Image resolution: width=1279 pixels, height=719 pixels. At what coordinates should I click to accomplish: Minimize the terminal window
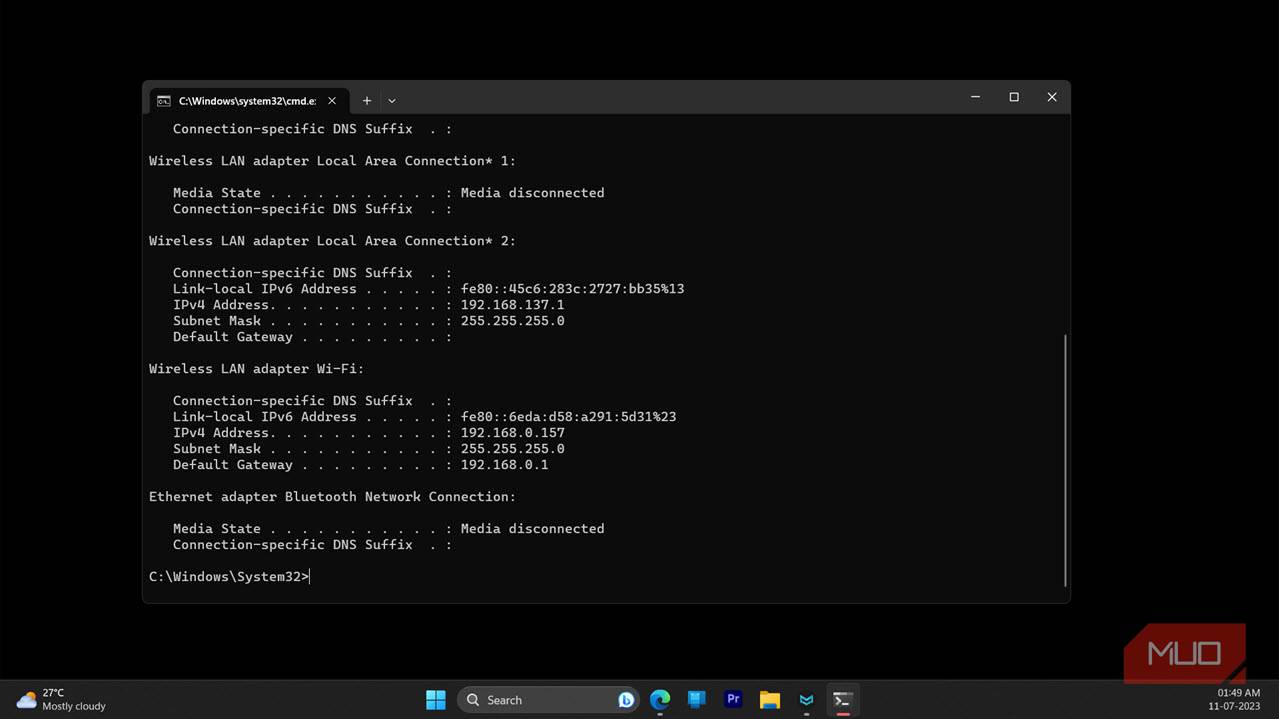pyautogui.click(x=975, y=97)
